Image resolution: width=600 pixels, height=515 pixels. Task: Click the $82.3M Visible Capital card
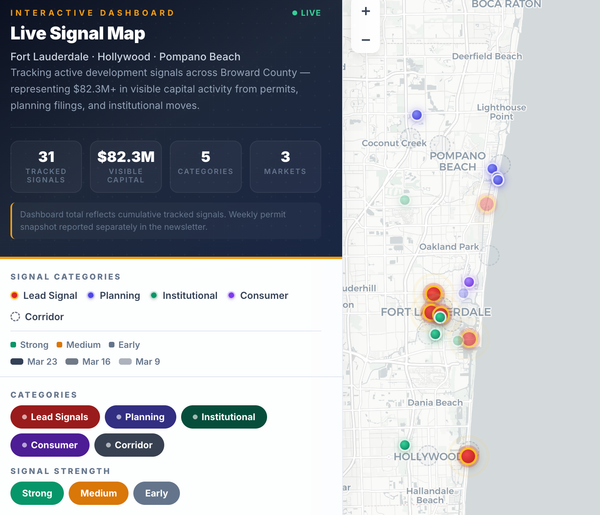(126, 166)
